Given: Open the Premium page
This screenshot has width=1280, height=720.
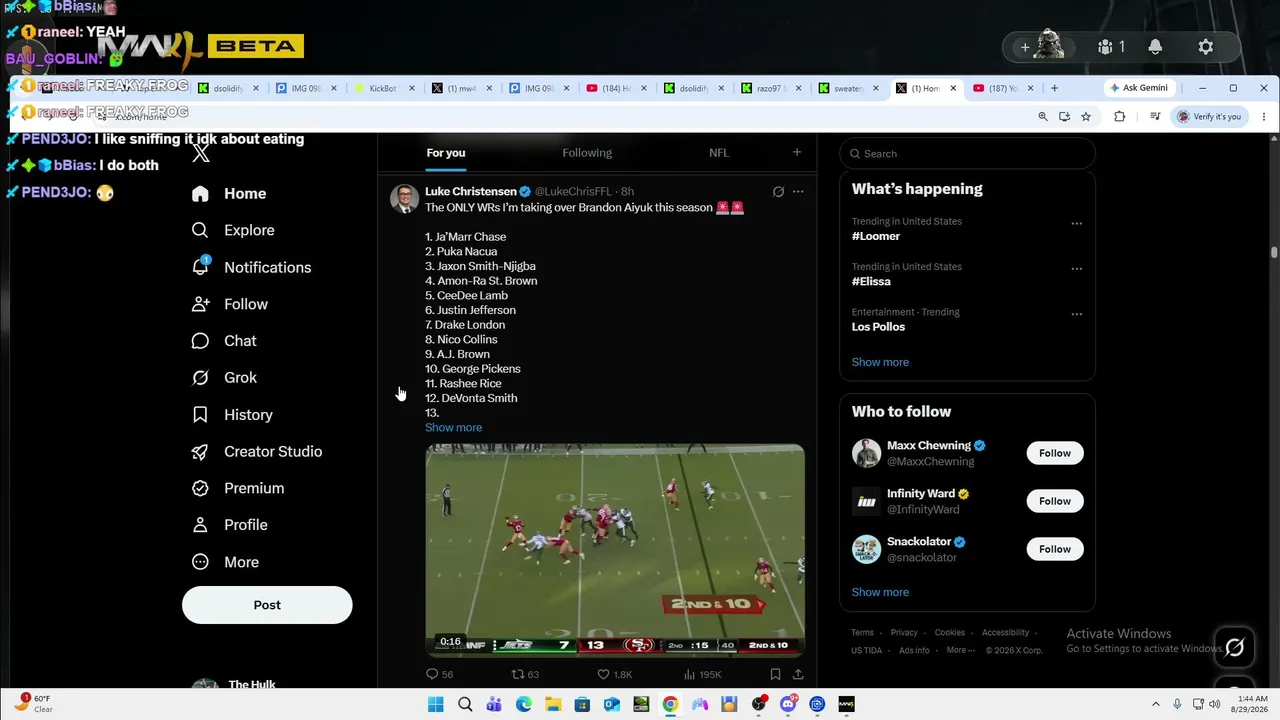Looking at the screenshot, I should click(x=237, y=488).
